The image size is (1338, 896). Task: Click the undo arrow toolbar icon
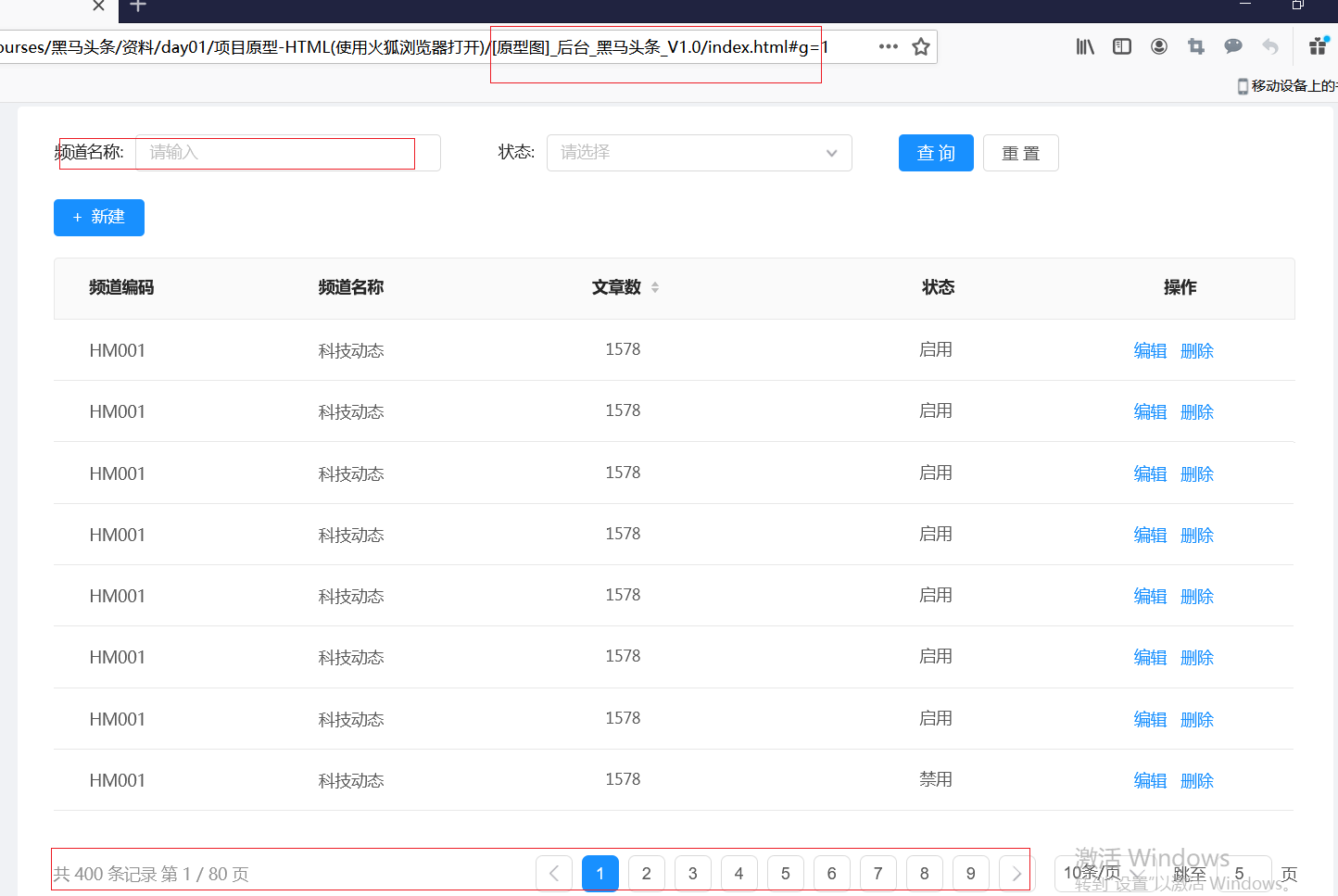point(1270,46)
